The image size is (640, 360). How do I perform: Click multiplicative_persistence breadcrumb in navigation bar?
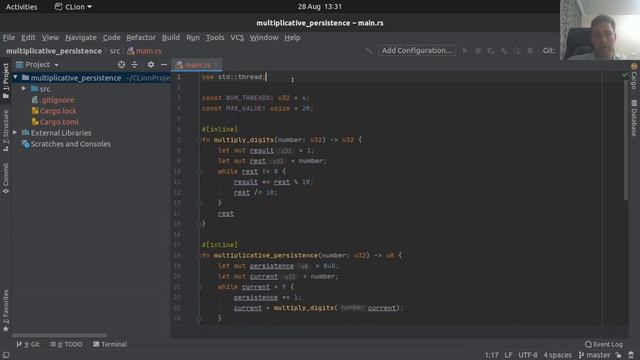[53, 51]
